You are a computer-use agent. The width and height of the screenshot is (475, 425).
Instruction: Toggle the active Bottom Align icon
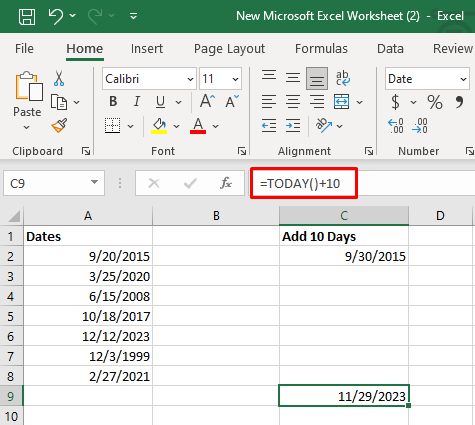(x=317, y=79)
